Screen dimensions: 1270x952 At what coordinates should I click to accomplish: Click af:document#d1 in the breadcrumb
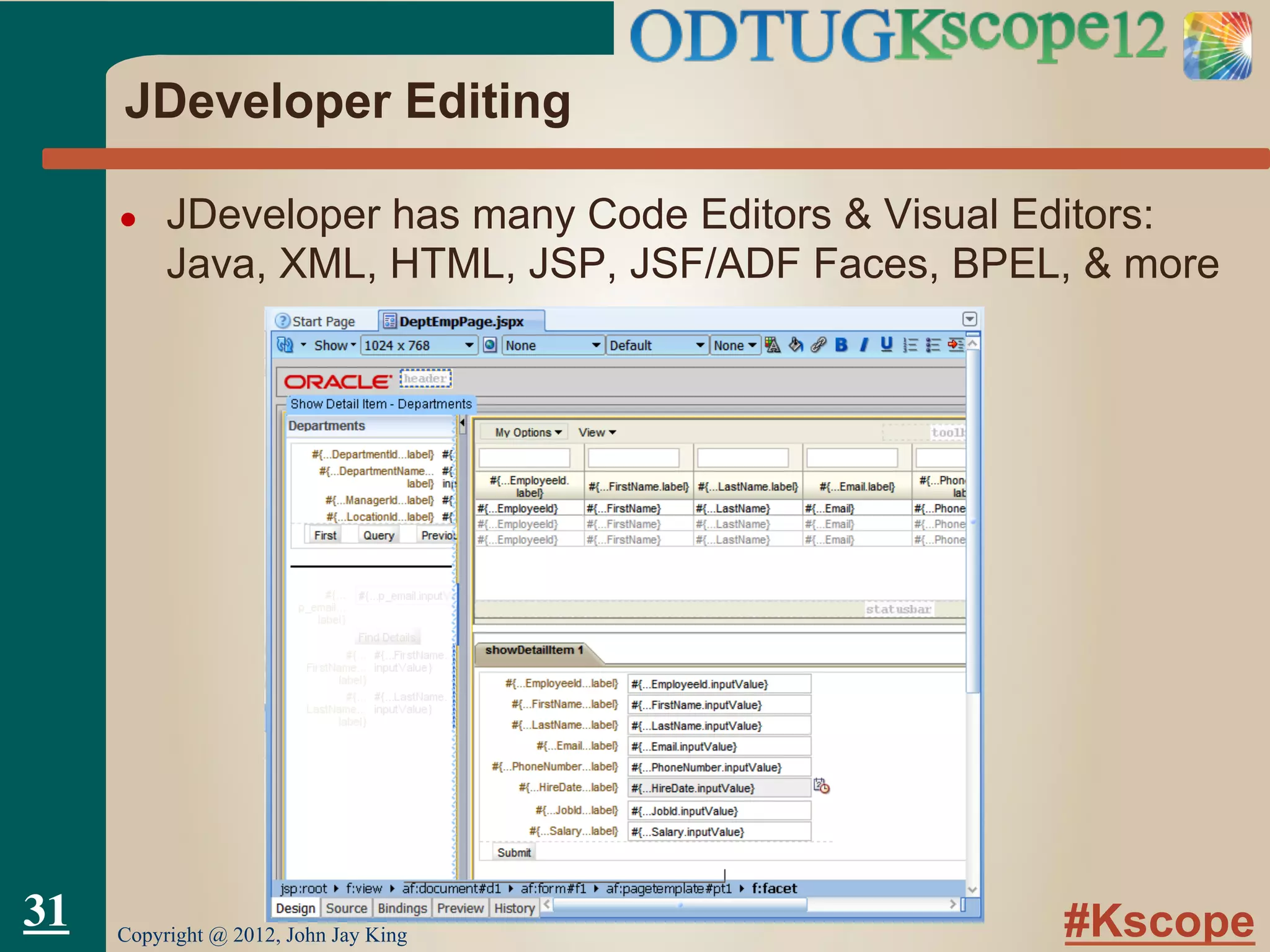pos(451,888)
